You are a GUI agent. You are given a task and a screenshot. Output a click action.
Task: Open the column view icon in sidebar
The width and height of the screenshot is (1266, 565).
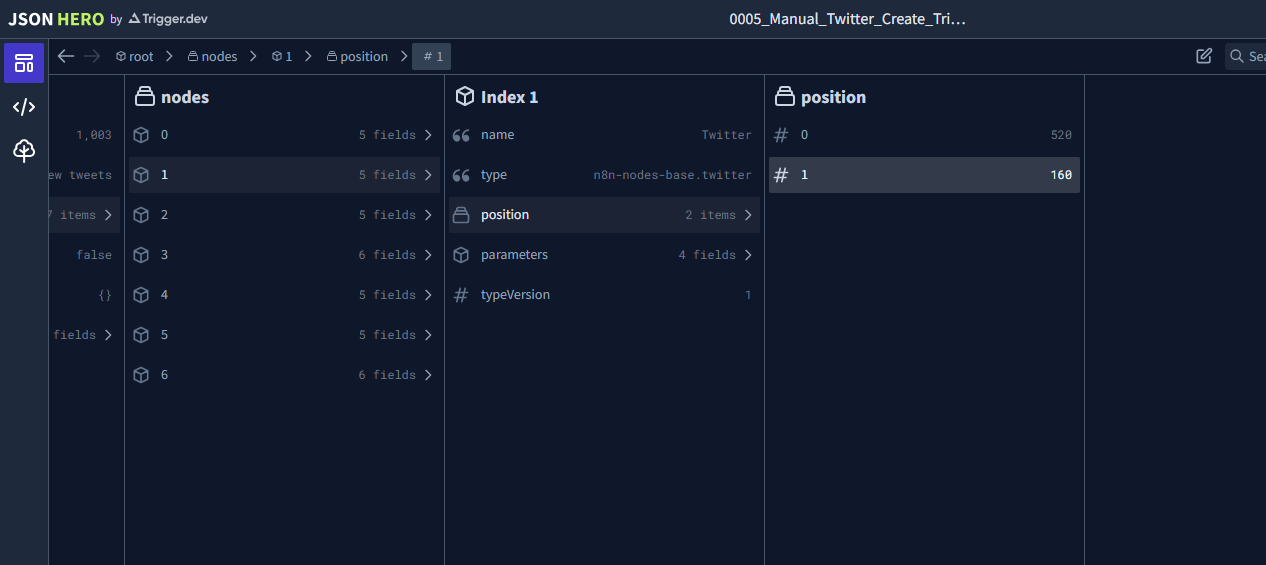(24, 63)
